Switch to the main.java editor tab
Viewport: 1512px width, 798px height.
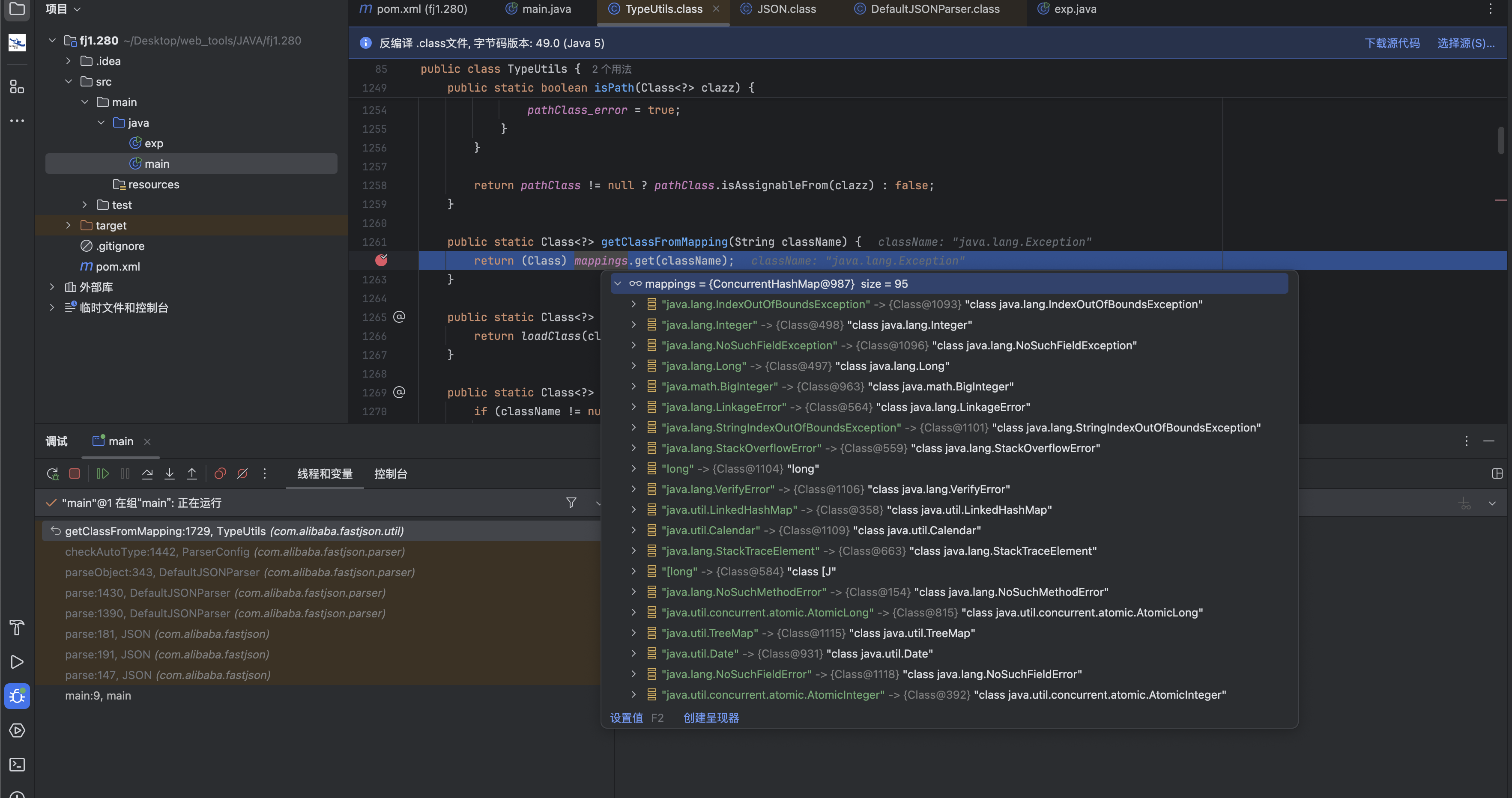click(538, 9)
